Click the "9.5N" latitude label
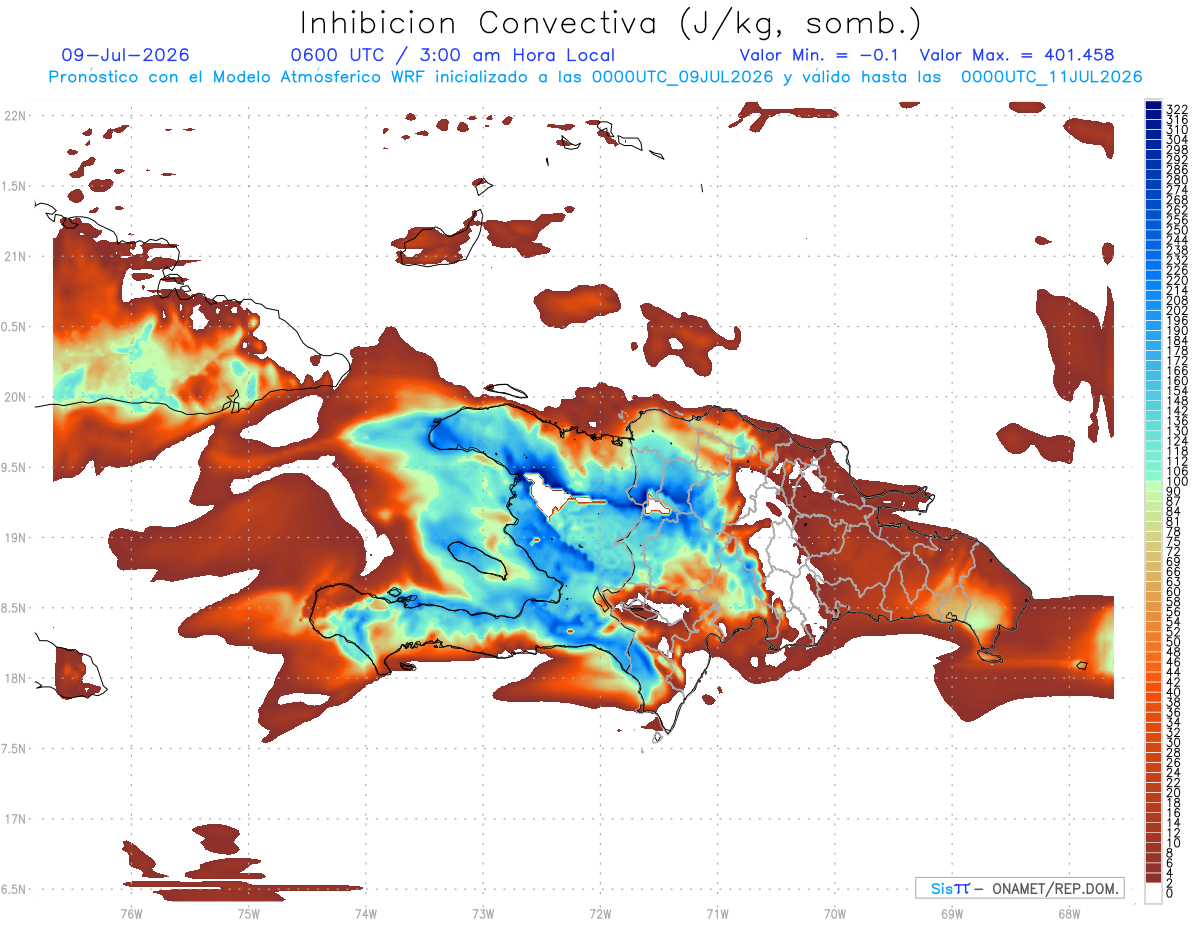This screenshot has height=927, width=1200. tap(15, 467)
